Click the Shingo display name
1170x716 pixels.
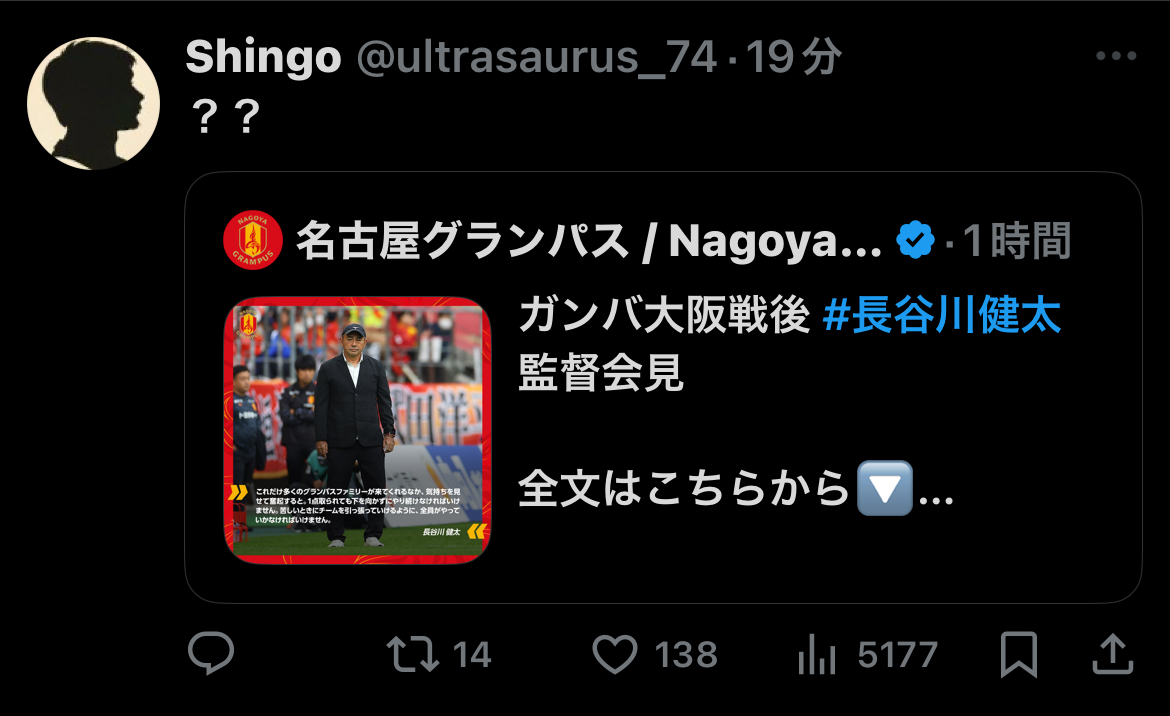tap(263, 57)
